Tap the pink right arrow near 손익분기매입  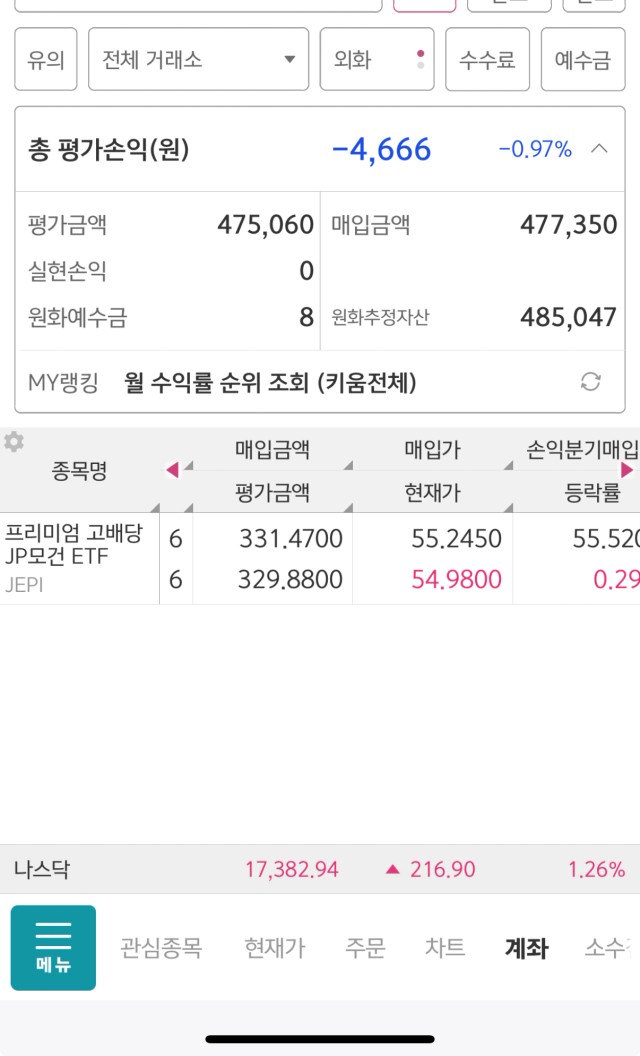[x=627, y=469]
